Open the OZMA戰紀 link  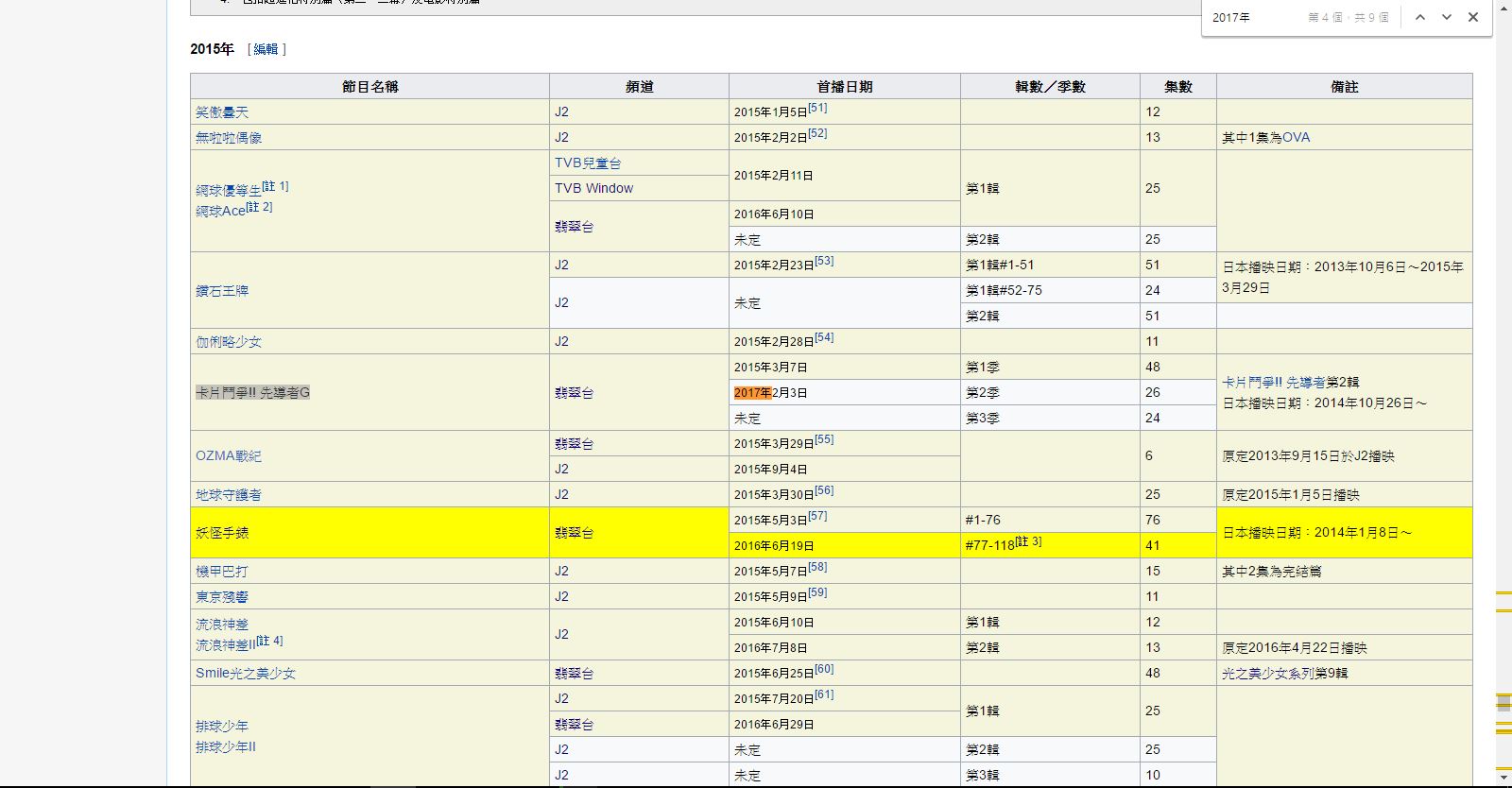coord(229,455)
